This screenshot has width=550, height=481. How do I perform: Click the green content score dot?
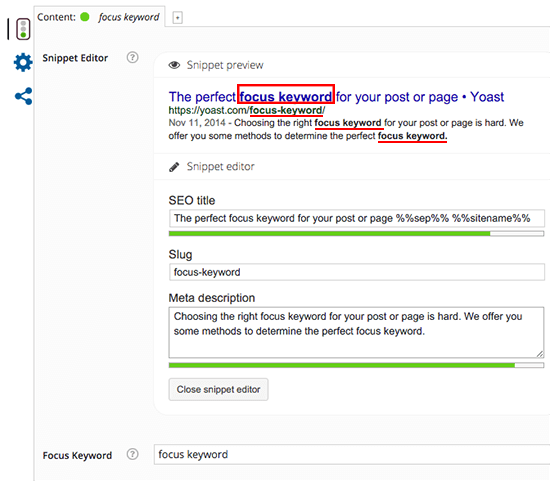85,16
